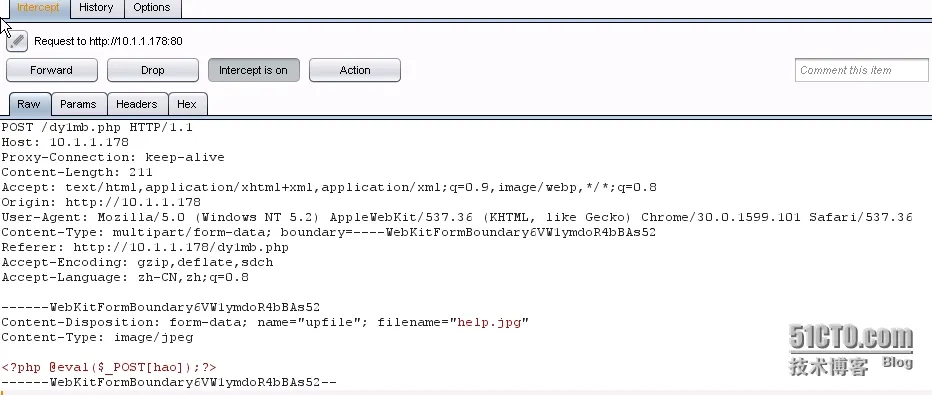The width and height of the screenshot is (932, 395).
Task: Click the Proxy-Connection: keep-alive header
Action: coord(113,157)
